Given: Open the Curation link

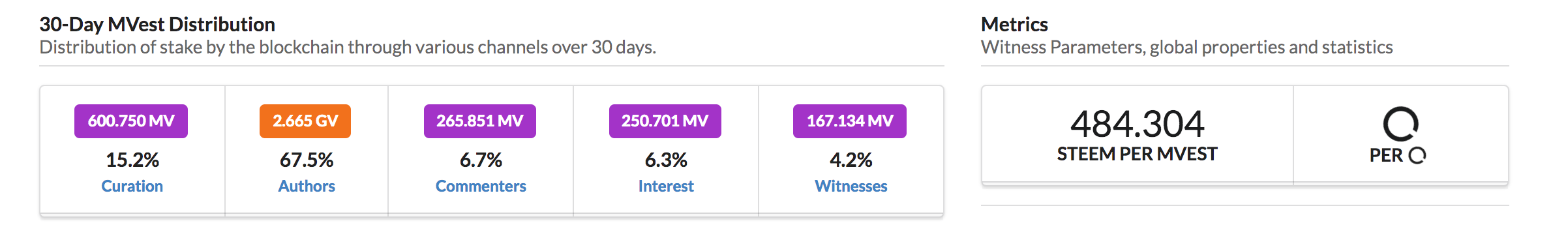Looking at the screenshot, I should [132, 186].
